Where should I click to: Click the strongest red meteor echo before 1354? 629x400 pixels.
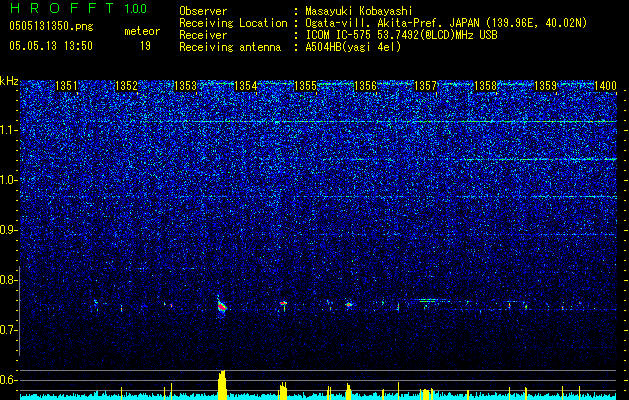coord(222,307)
